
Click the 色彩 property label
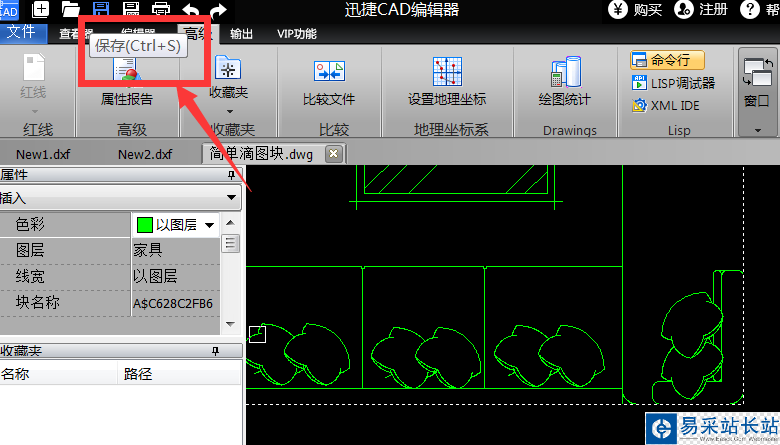click(30, 225)
